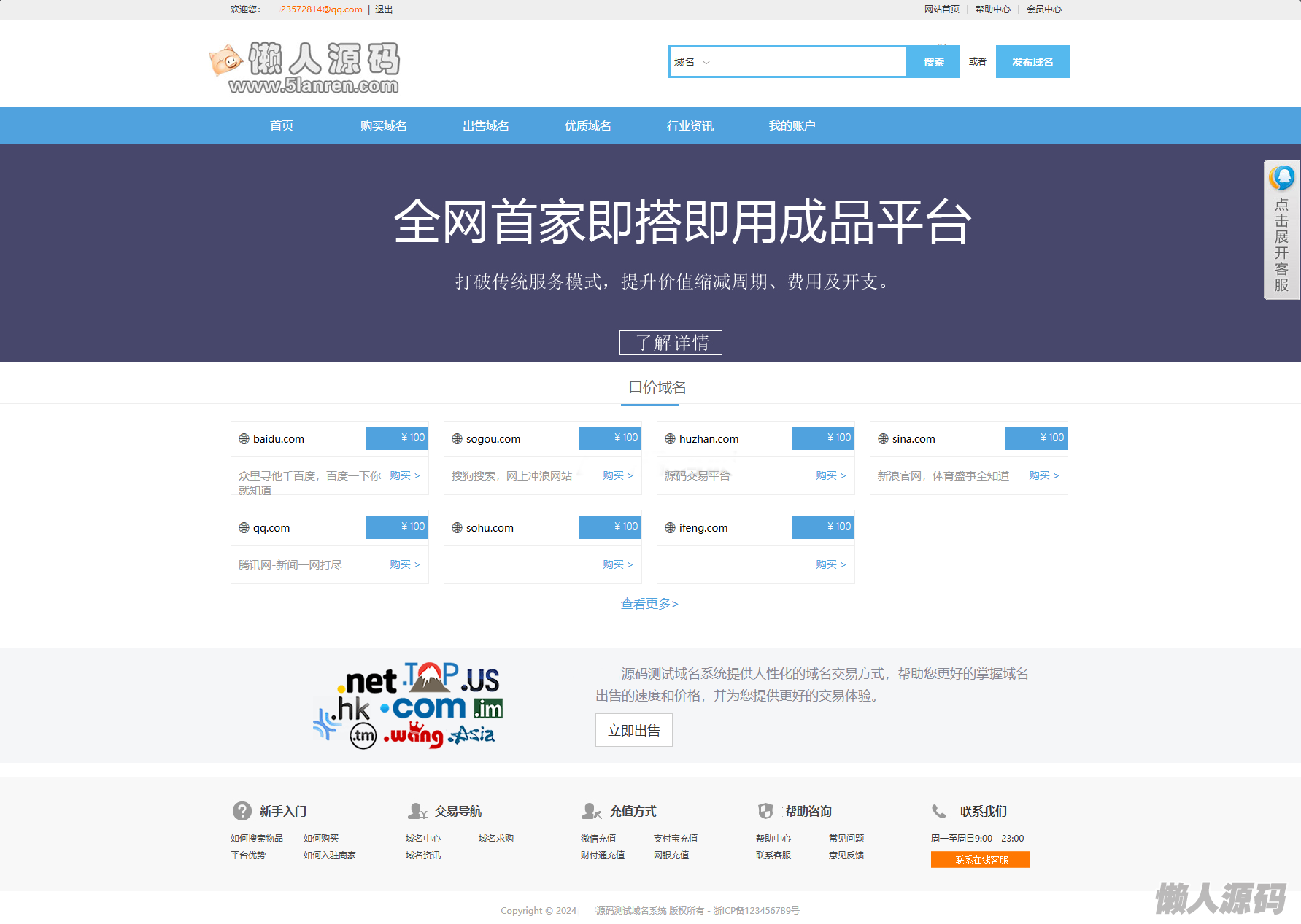Go to 我的账户 in navigation bar

792,126
